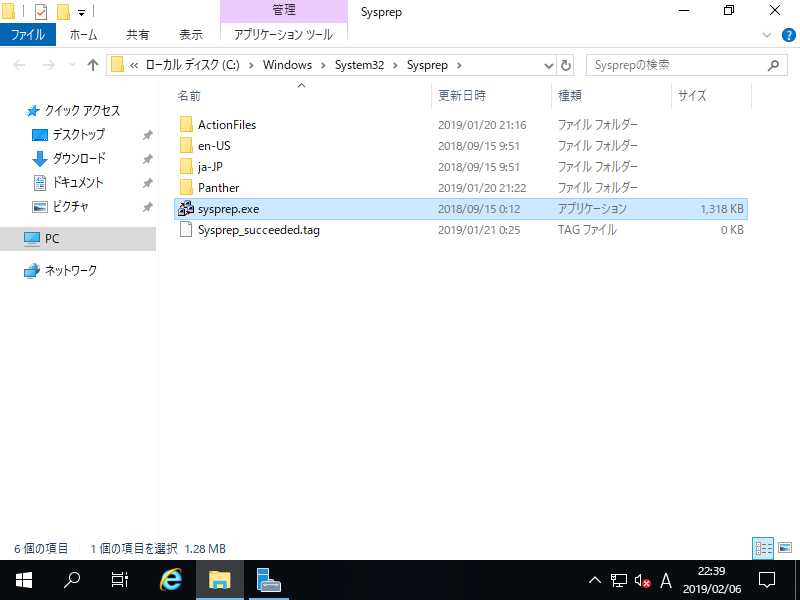Viewport: 800px width, 600px height.
Task: Open the address bar history dropdown
Action: click(548, 65)
